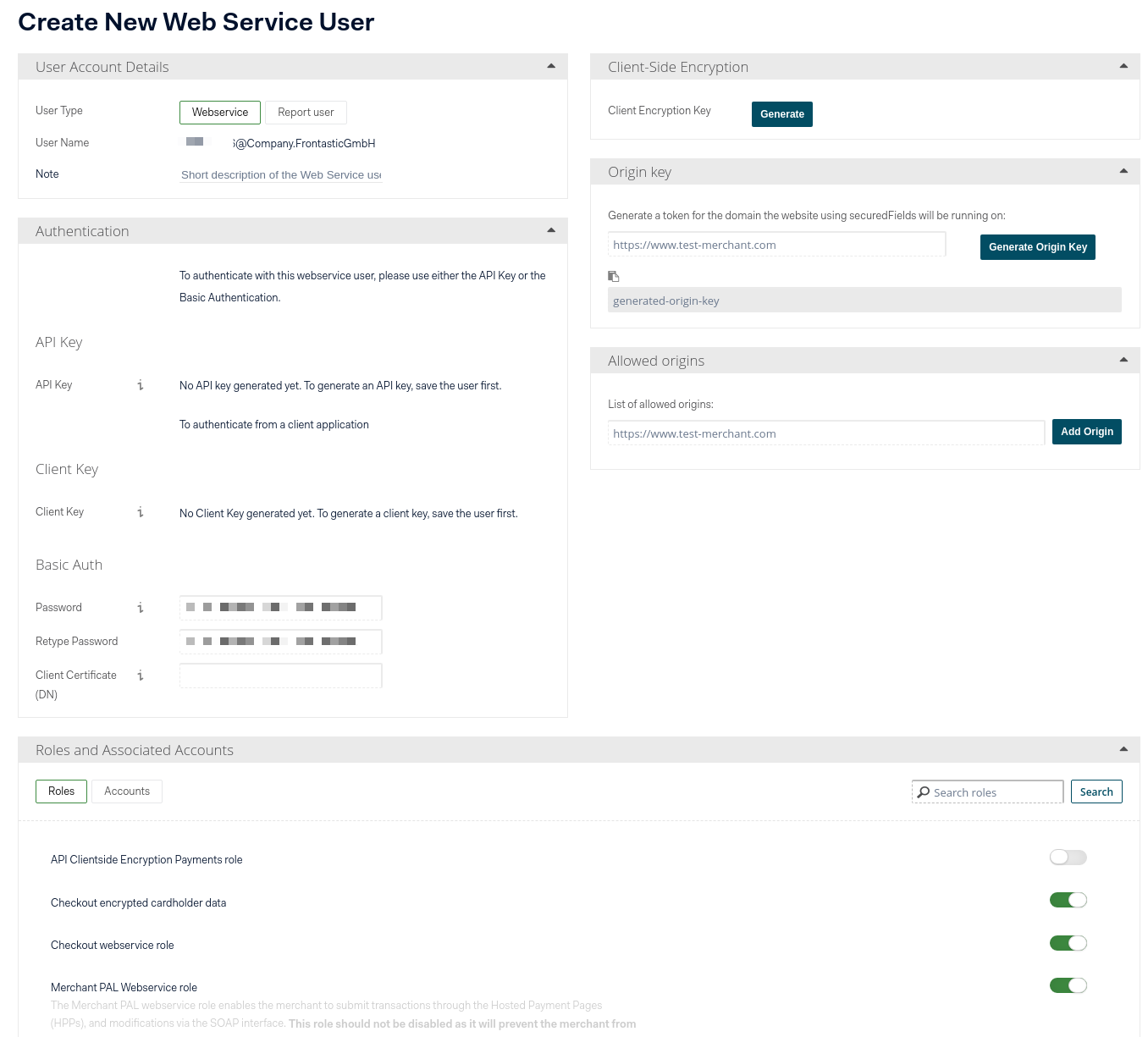Screen dimensions: 1148x1037
Task: Enable API Clientside Encryption Payments role
Action: (x=1068, y=858)
